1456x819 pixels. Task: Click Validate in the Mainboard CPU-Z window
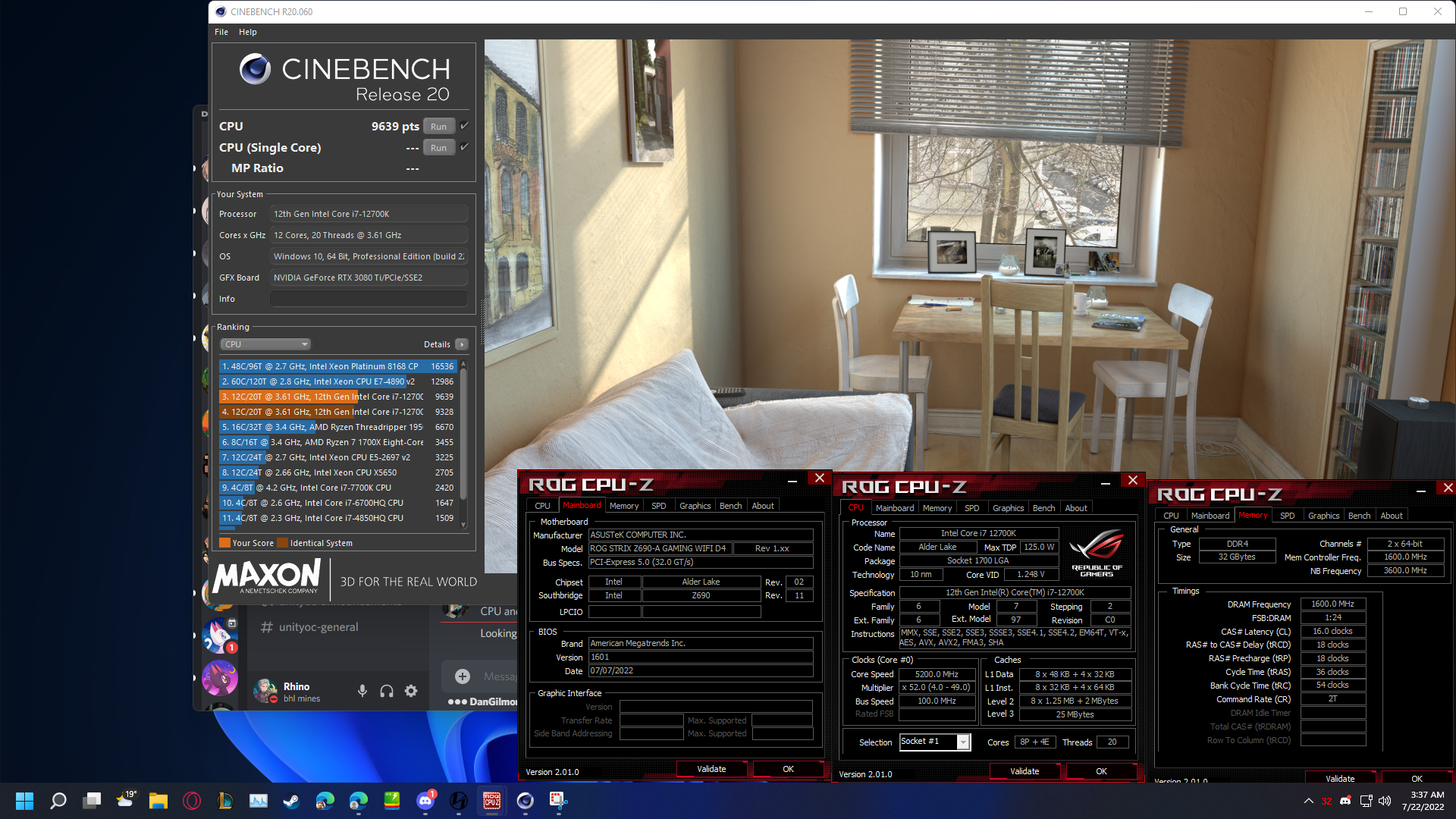[711, 769]
